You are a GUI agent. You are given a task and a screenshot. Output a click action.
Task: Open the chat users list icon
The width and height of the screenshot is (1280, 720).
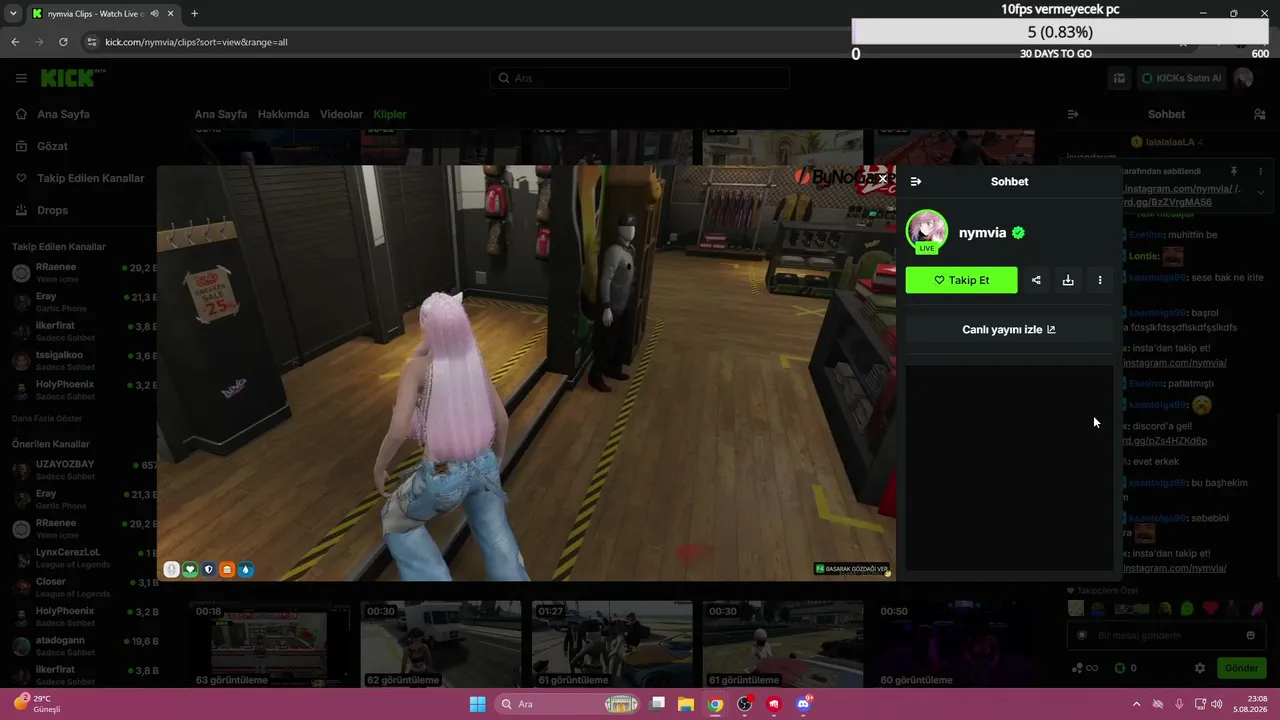1260,114
